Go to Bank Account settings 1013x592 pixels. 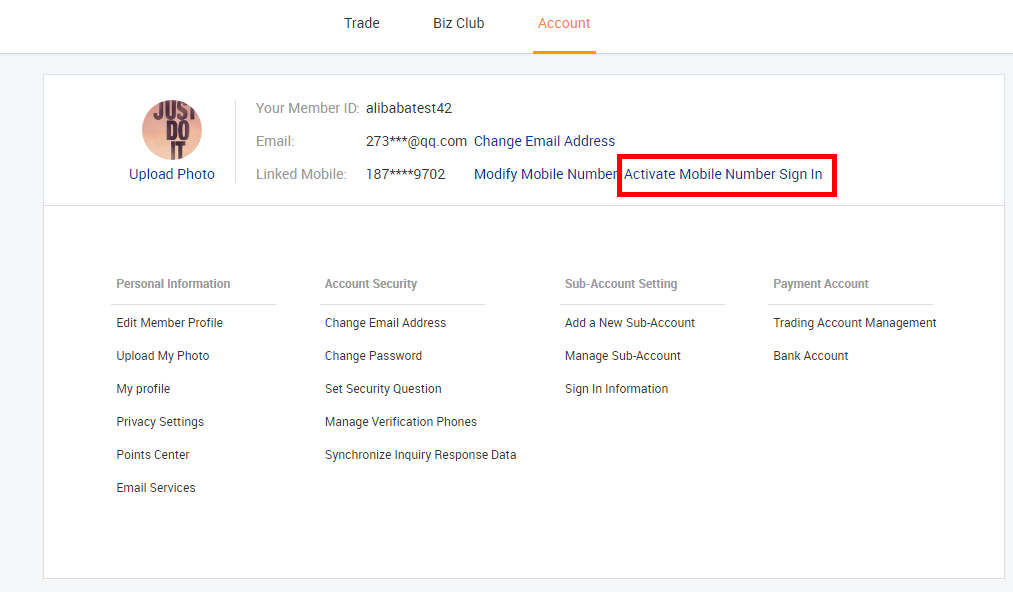tap(811, 355)
